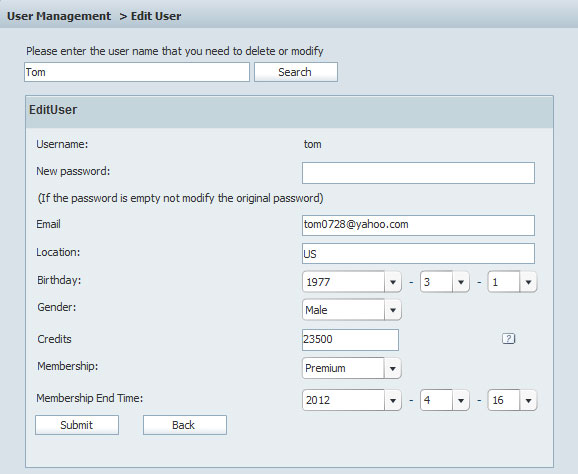Click into the New password field

pyautogui.click(x=418, y=173)
